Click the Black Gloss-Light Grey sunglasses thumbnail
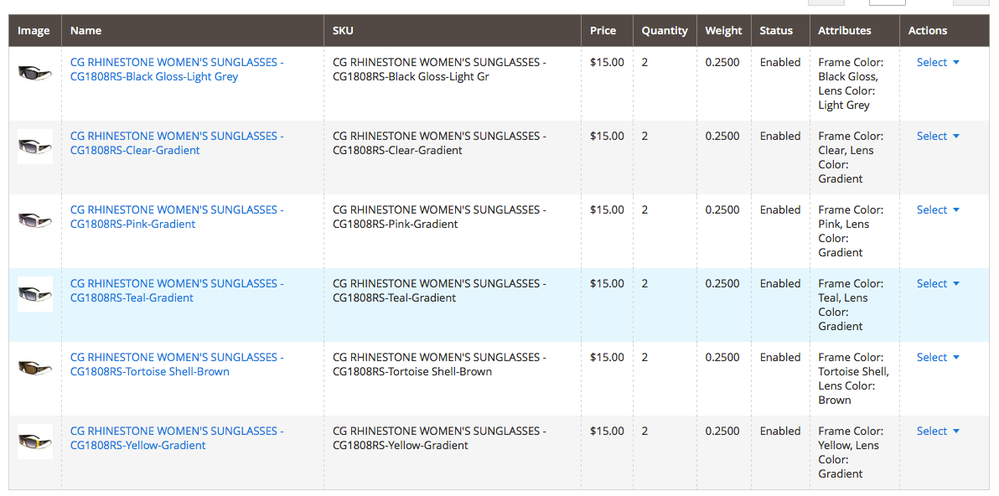 (35, 73)
